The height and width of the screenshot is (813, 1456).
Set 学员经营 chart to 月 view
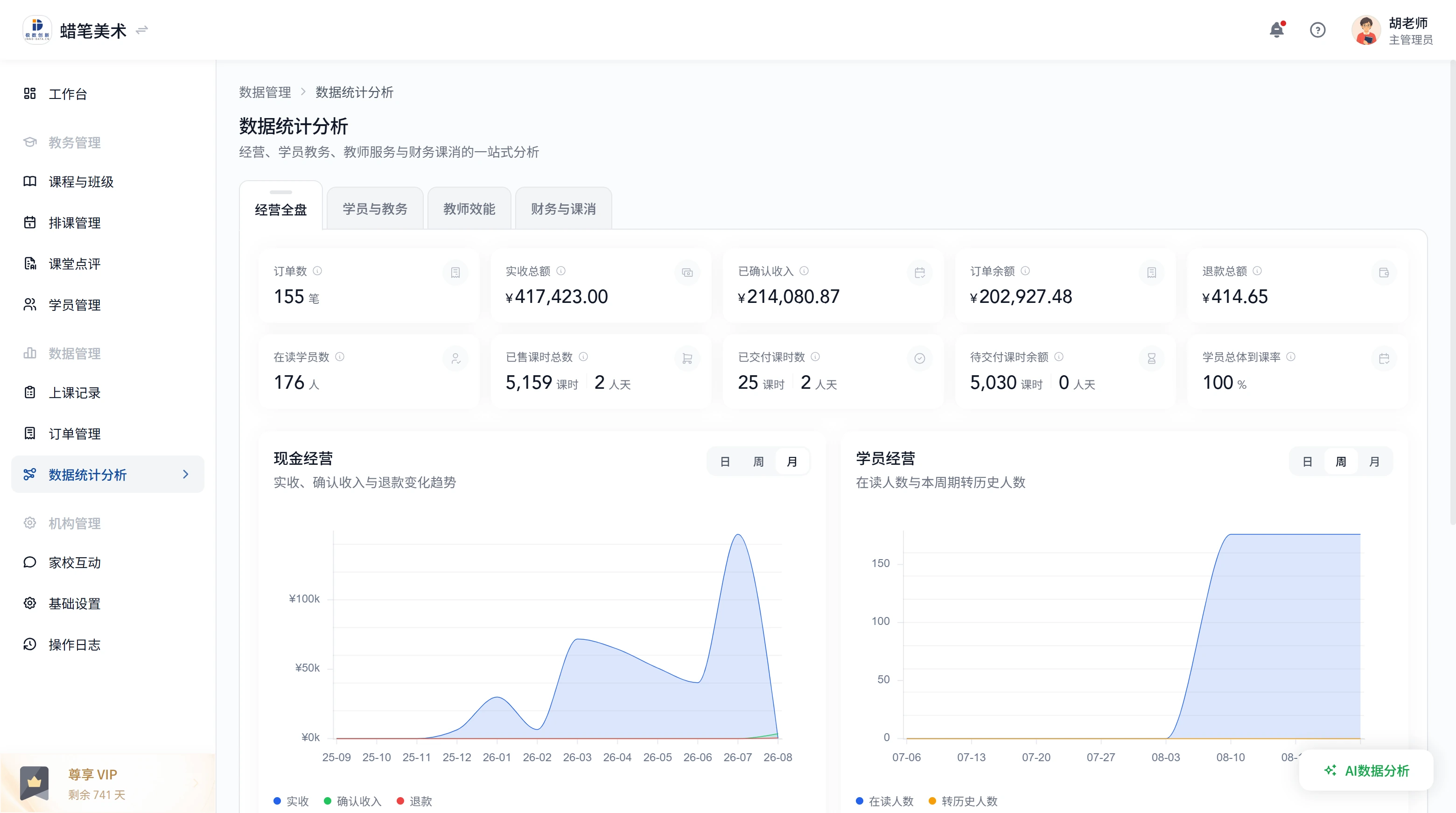point(1375,462)
